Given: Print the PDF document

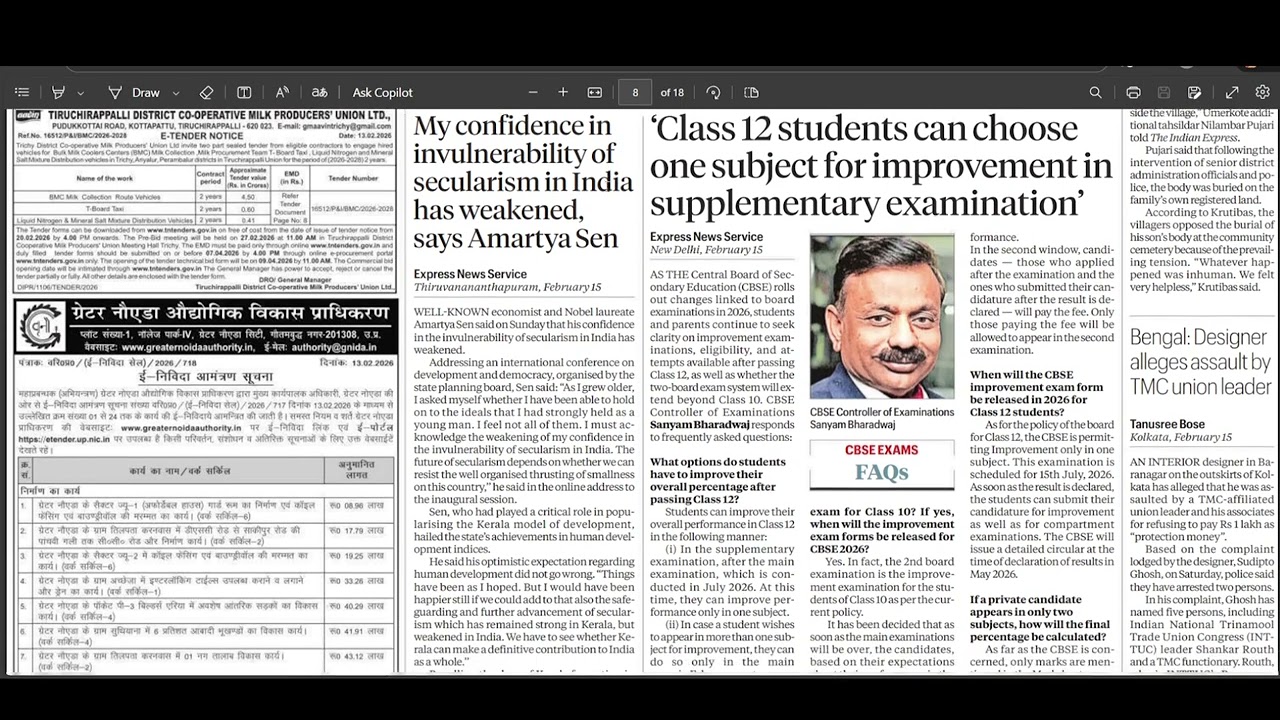Looking at the screenshot, I should click(1133, 92).
